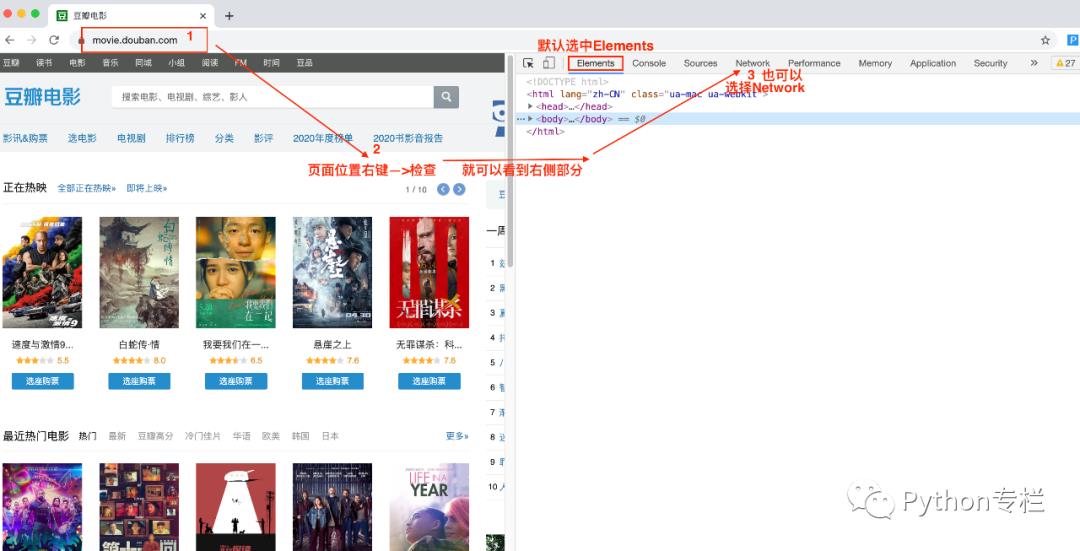Open 音乐 in the top Douban bar
Image resolution: width=1080 pixels, height=551 pixels.
110,63
